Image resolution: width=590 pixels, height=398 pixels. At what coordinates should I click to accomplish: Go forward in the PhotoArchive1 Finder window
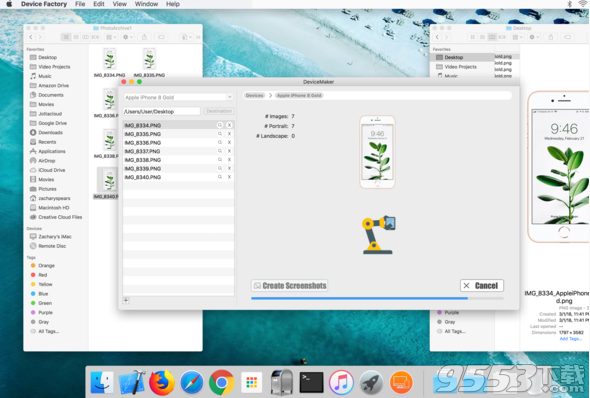(x=40, y=37)
